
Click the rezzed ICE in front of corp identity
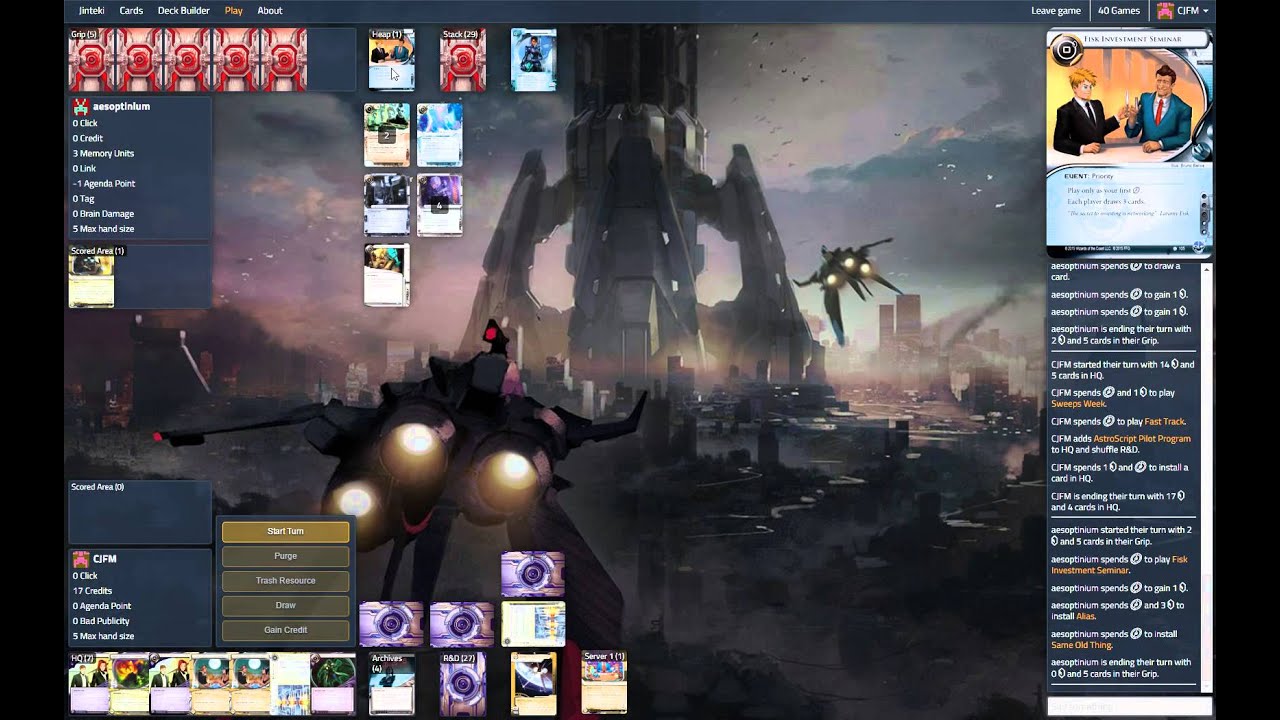tap(533, 624)
